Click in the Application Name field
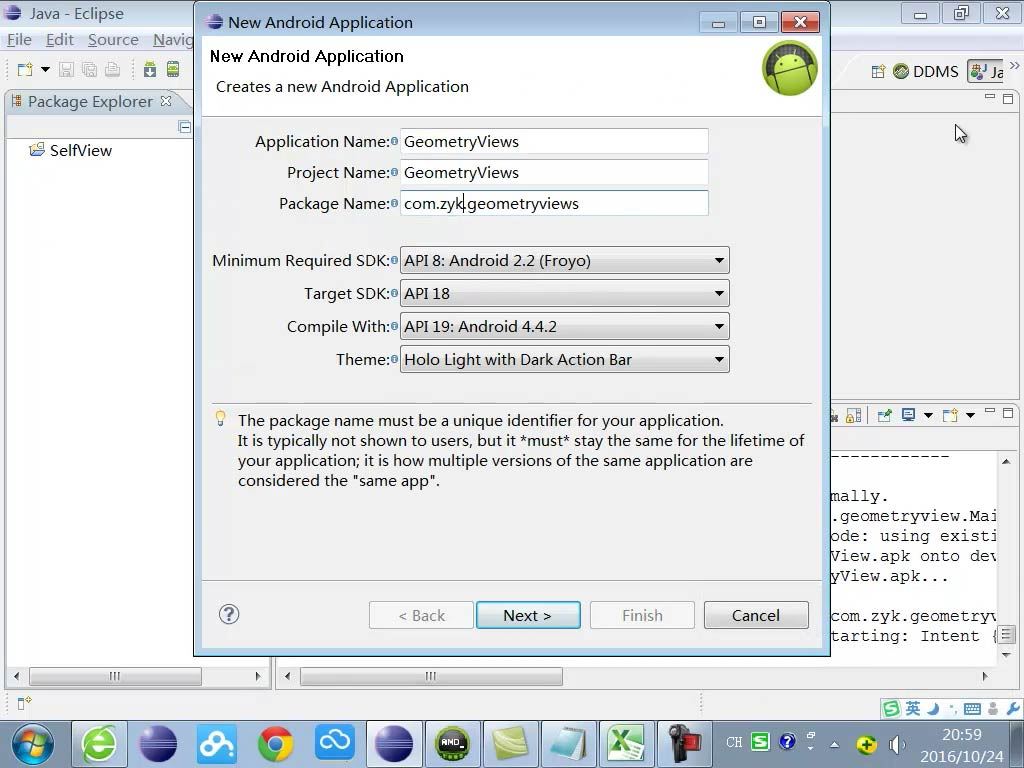This screenshot has height=768, width=1024. pos(554,142)
